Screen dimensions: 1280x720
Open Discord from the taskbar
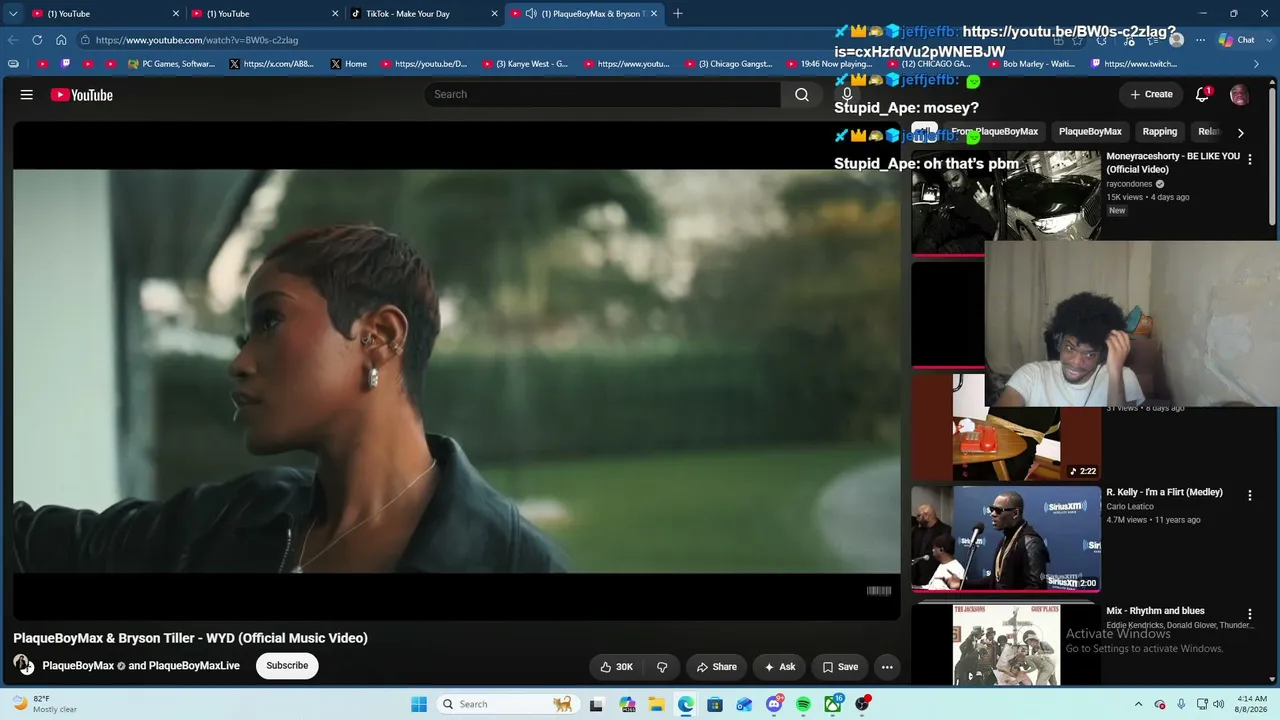[774, 704]
